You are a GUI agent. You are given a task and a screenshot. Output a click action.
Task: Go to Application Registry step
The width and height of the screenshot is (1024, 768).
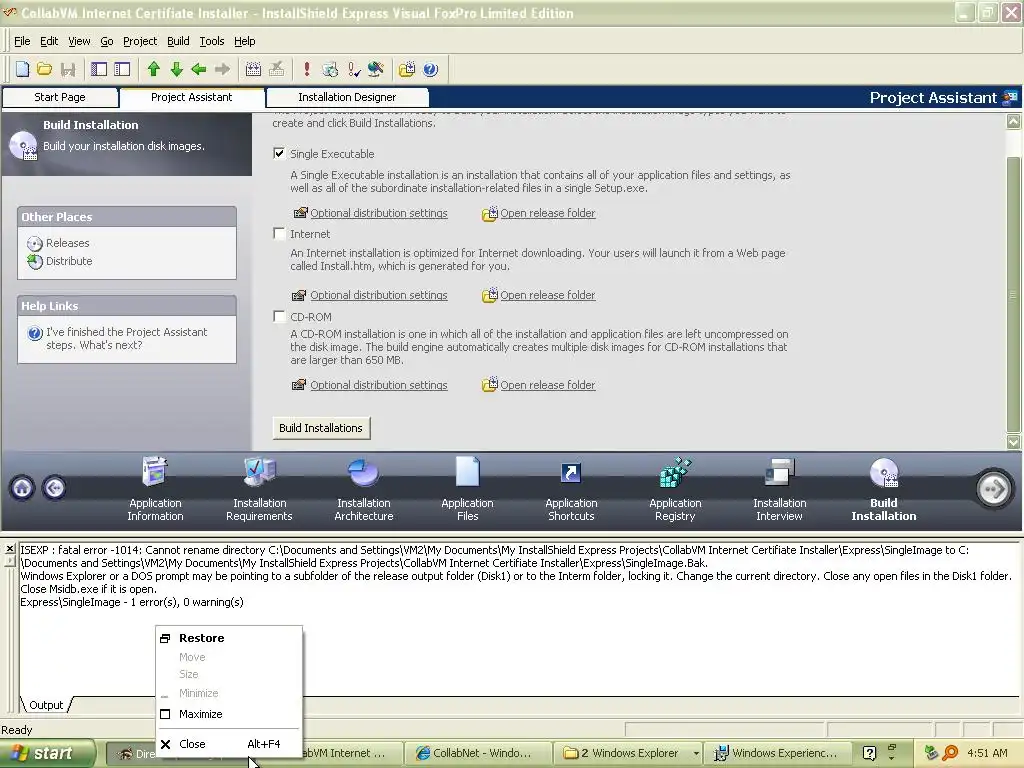675,489
